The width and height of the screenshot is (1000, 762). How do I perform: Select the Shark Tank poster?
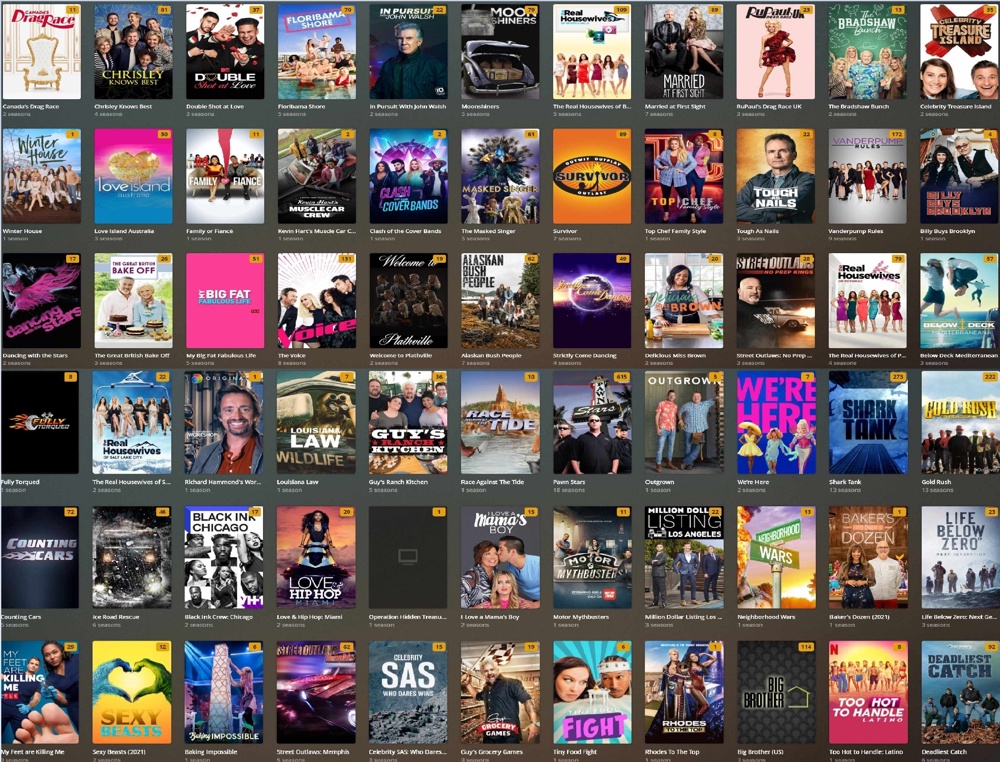(868, 422)
